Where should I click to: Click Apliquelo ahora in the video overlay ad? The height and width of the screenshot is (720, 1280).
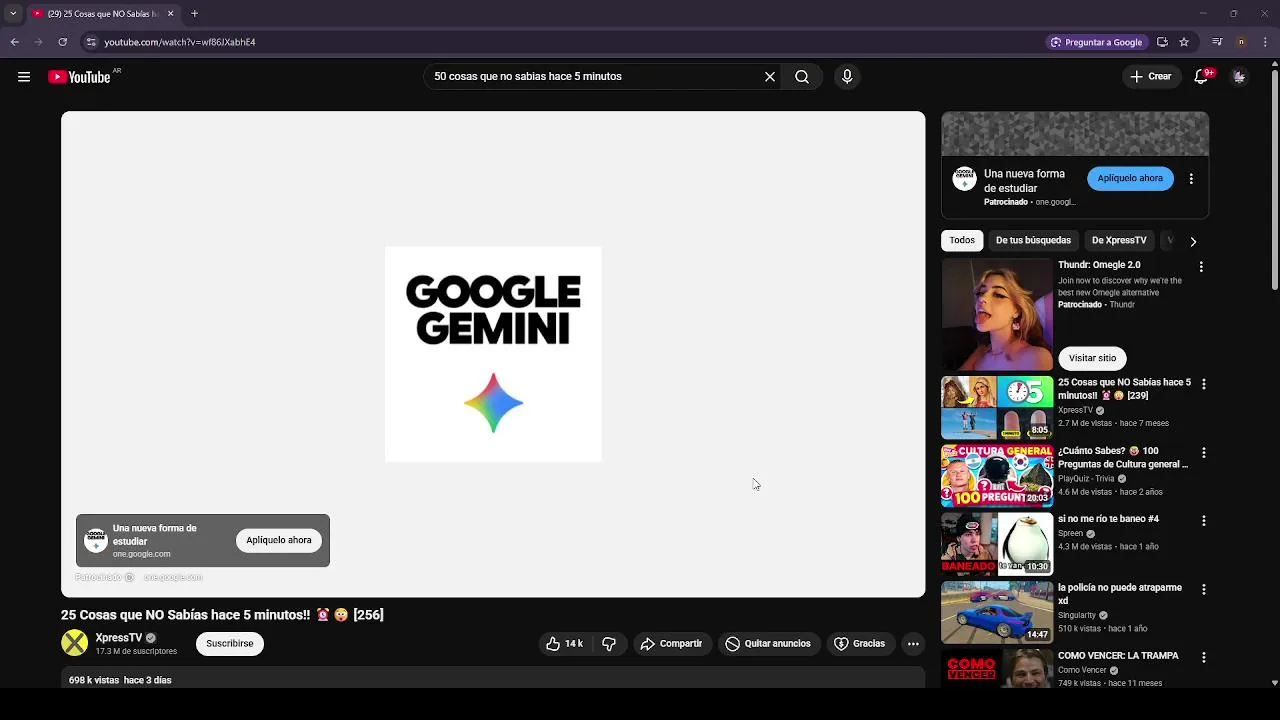click(x=279, y=541)
